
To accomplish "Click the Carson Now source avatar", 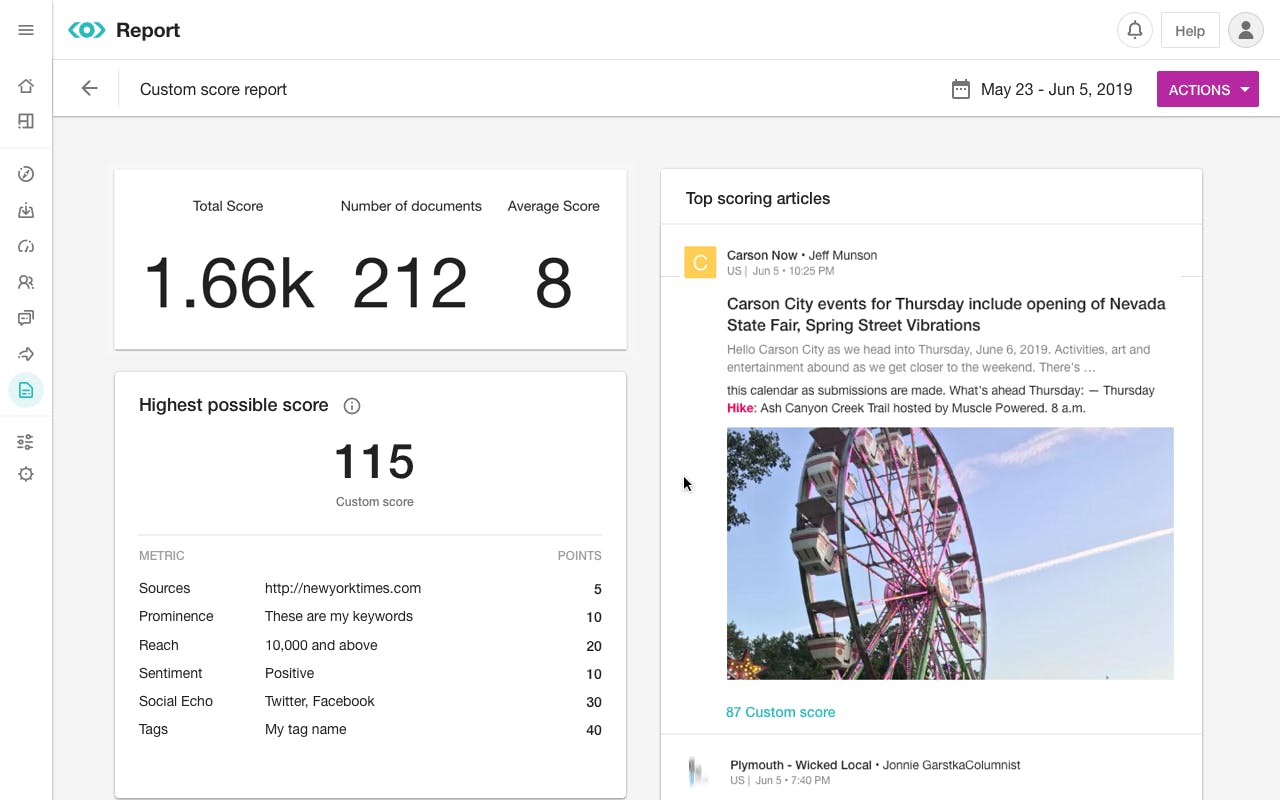I will point(700,262).
